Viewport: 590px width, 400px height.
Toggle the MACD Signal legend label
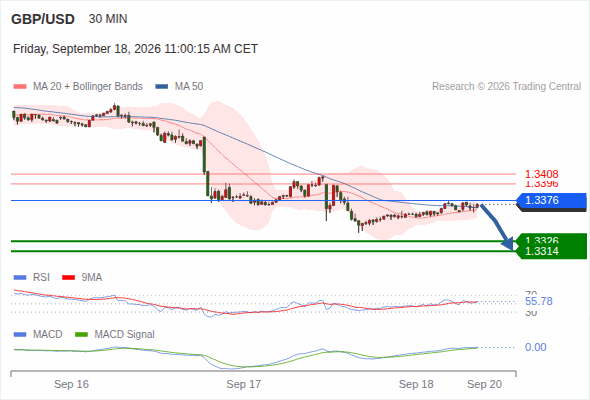click(125, 334)
